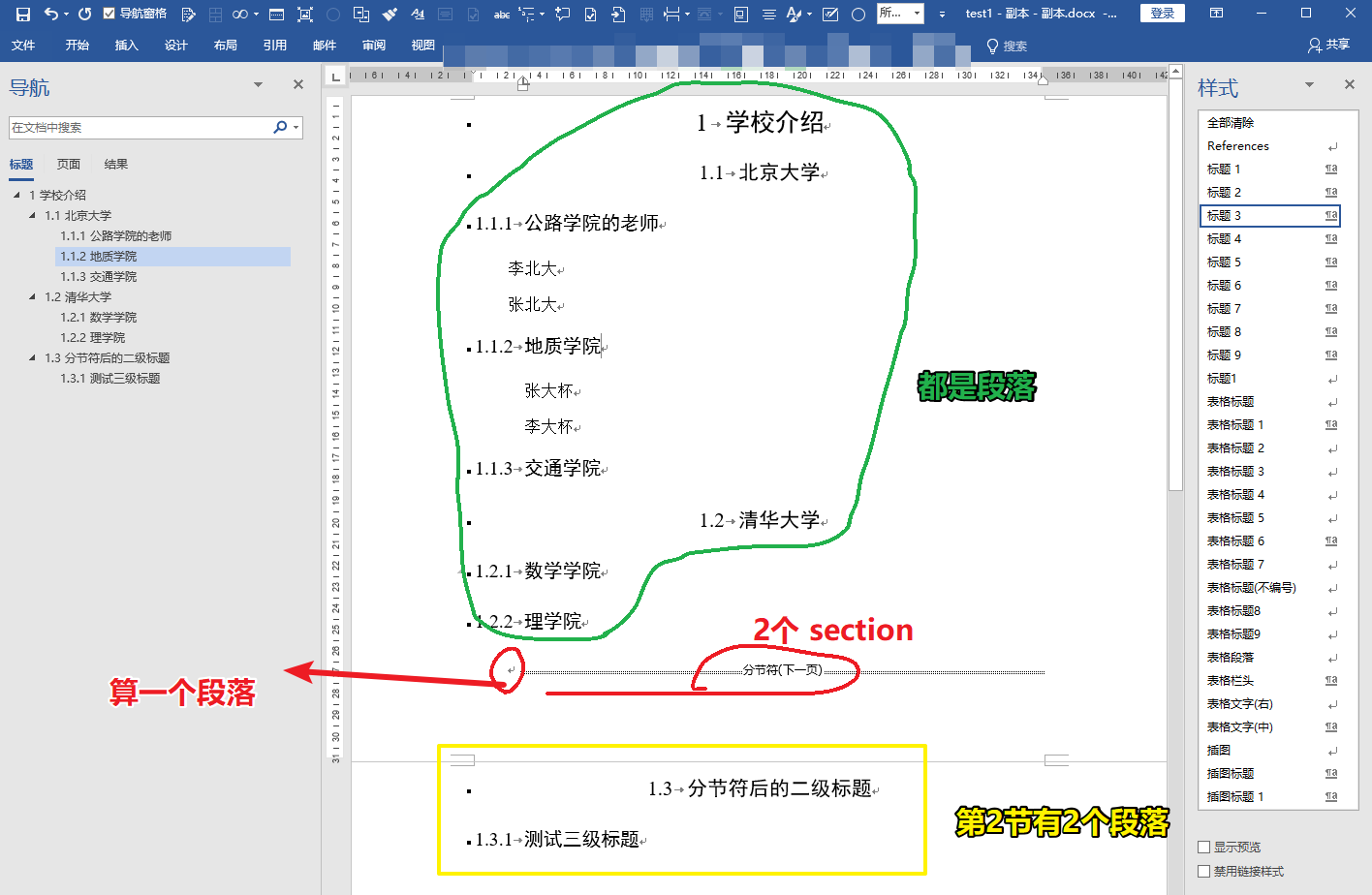Click the link/infinity icon in quick toolbar
Screen dimensions: 1372x895
point(239,14)
